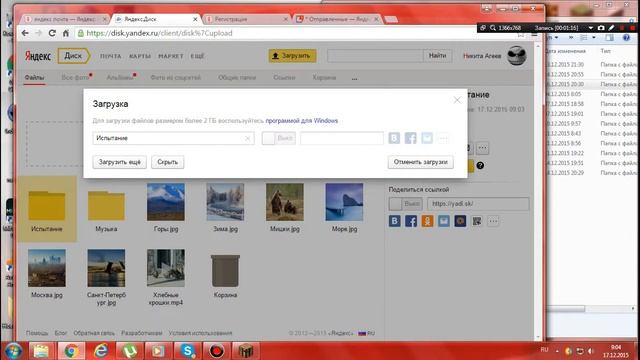640x360 pixels.
Task: Open folder actions ellipsis in side panel
Action: coord(482,148)
